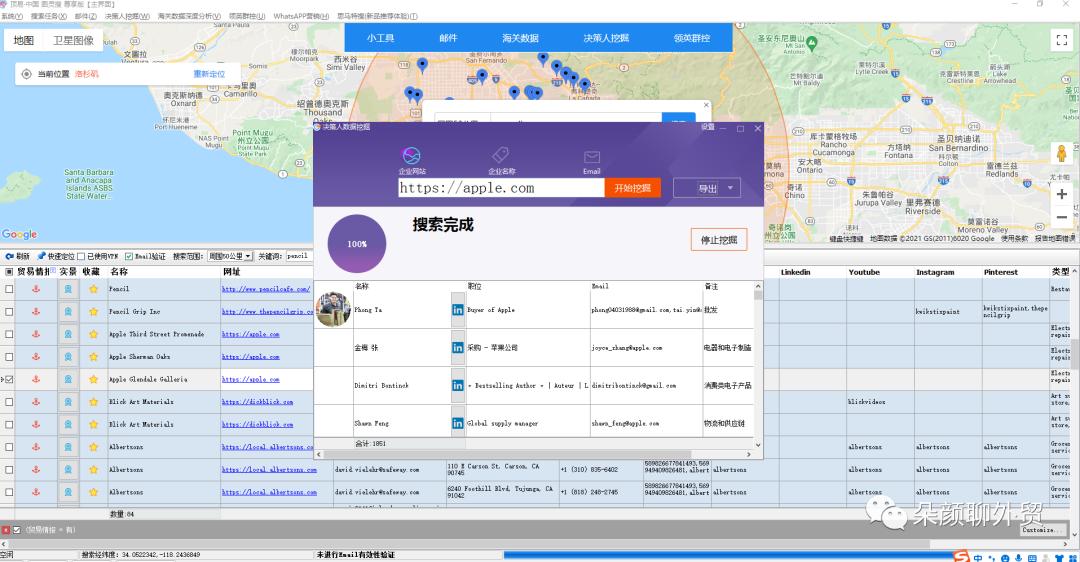The height and width of the screenshot is (562, 1080).
Task: Switch to 地图 map view
Action: 23,41
